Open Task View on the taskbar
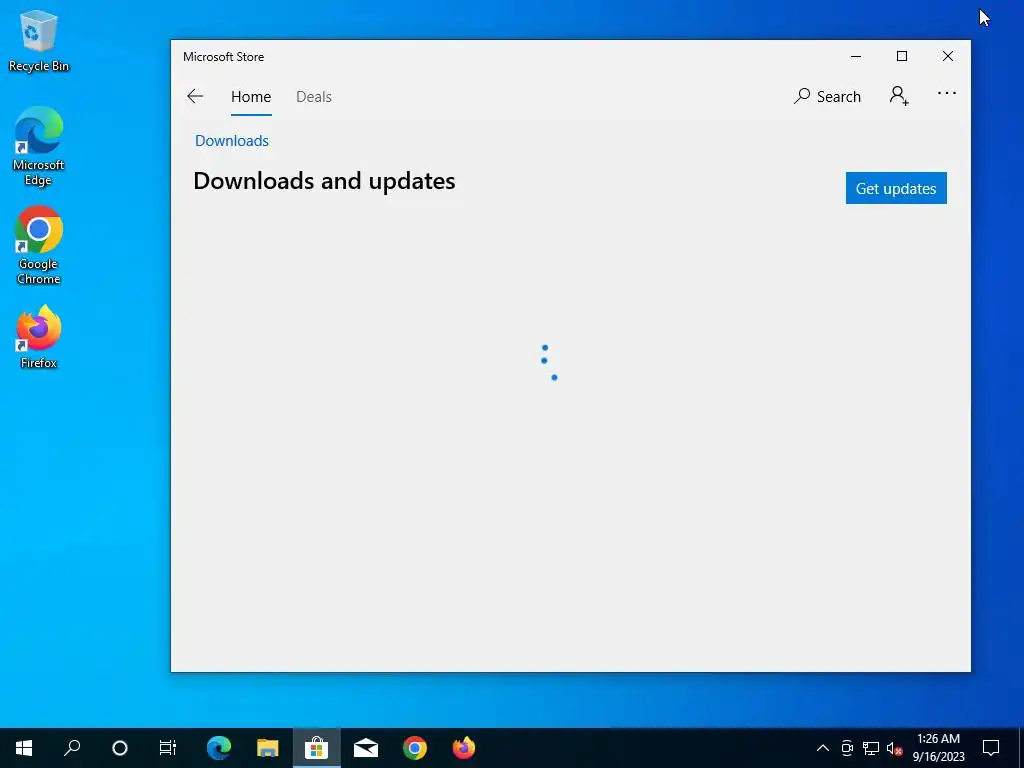 tap(168, 748)
